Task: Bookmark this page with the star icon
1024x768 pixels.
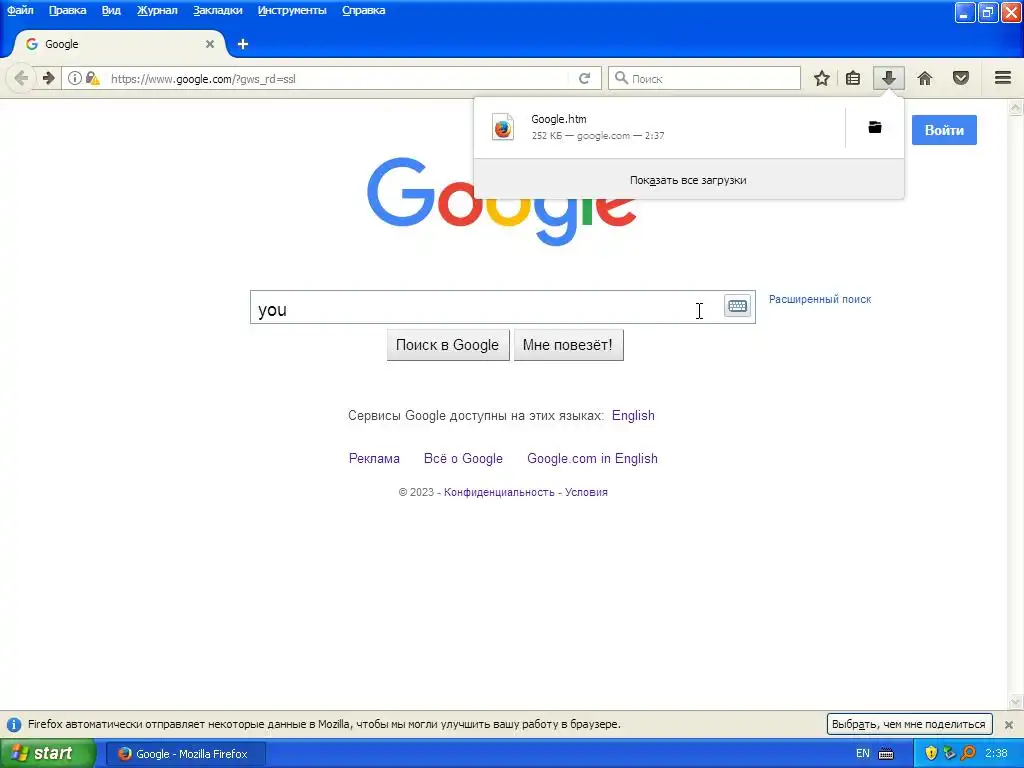Action: tap(822, 78)
